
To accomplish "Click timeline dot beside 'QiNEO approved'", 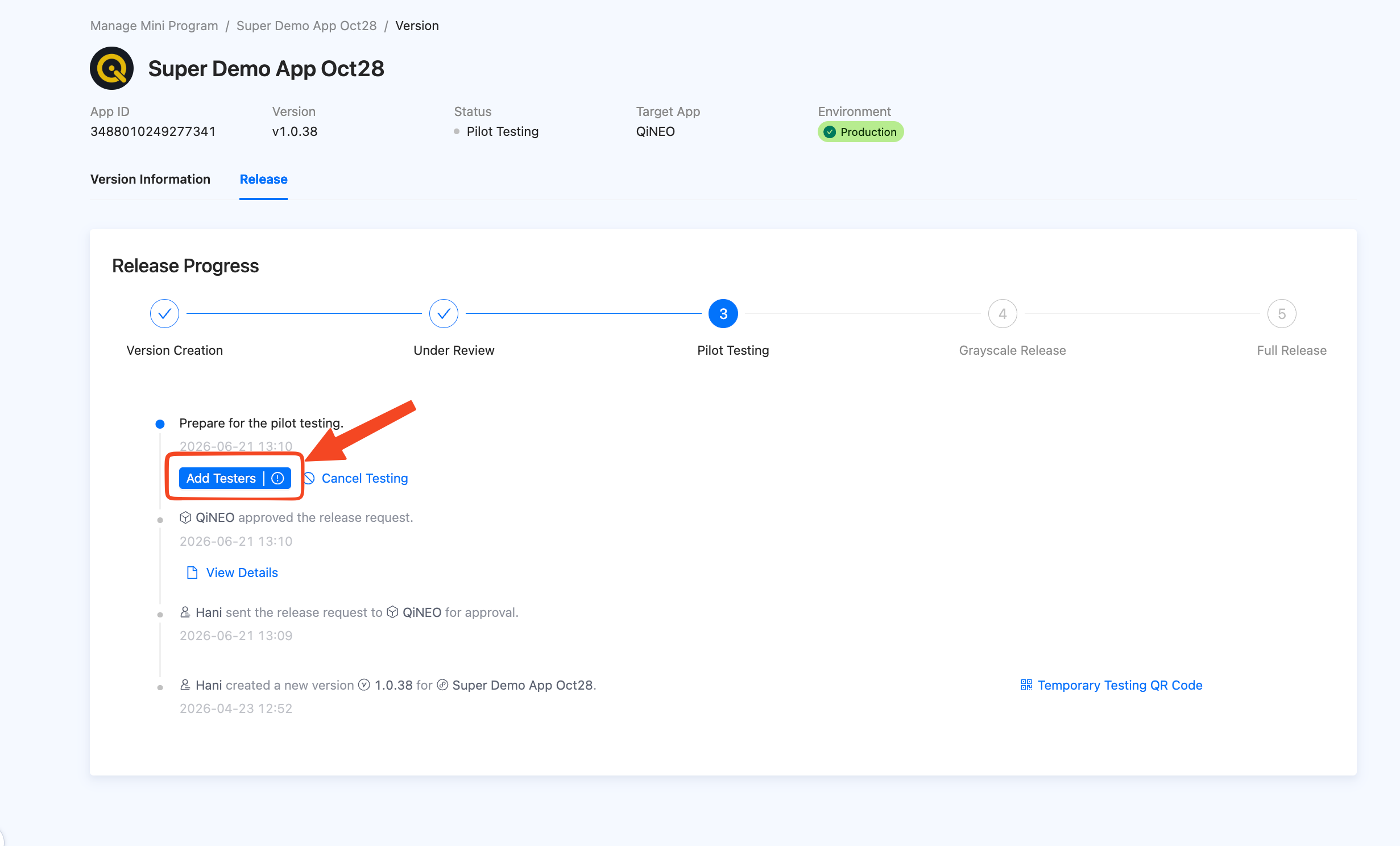I will [160, 520].
